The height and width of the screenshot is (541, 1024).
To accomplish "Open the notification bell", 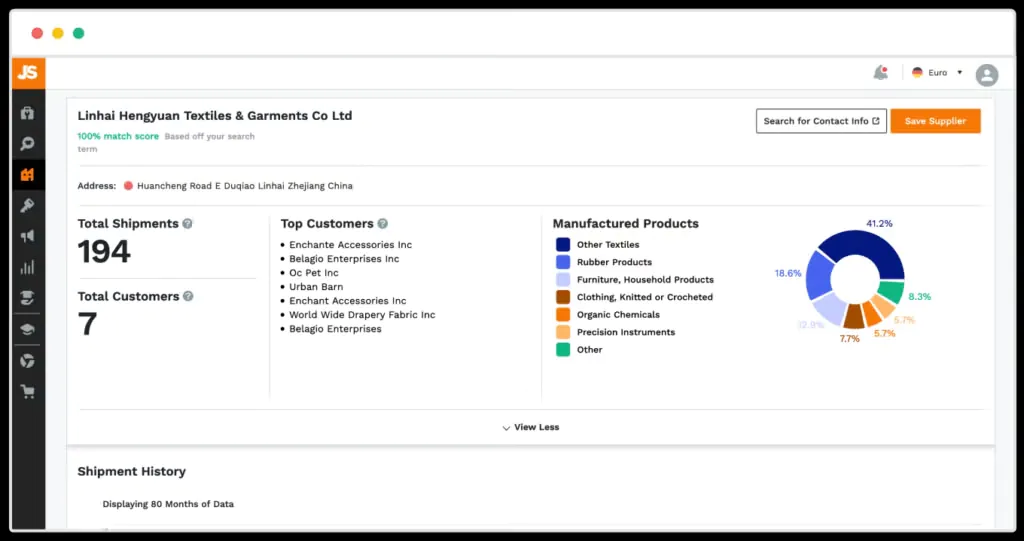I will click(880, 73).
